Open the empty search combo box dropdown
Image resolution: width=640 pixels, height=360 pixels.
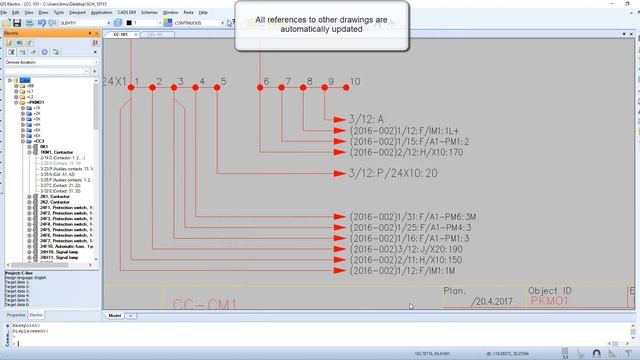click(x=87, y=71)
